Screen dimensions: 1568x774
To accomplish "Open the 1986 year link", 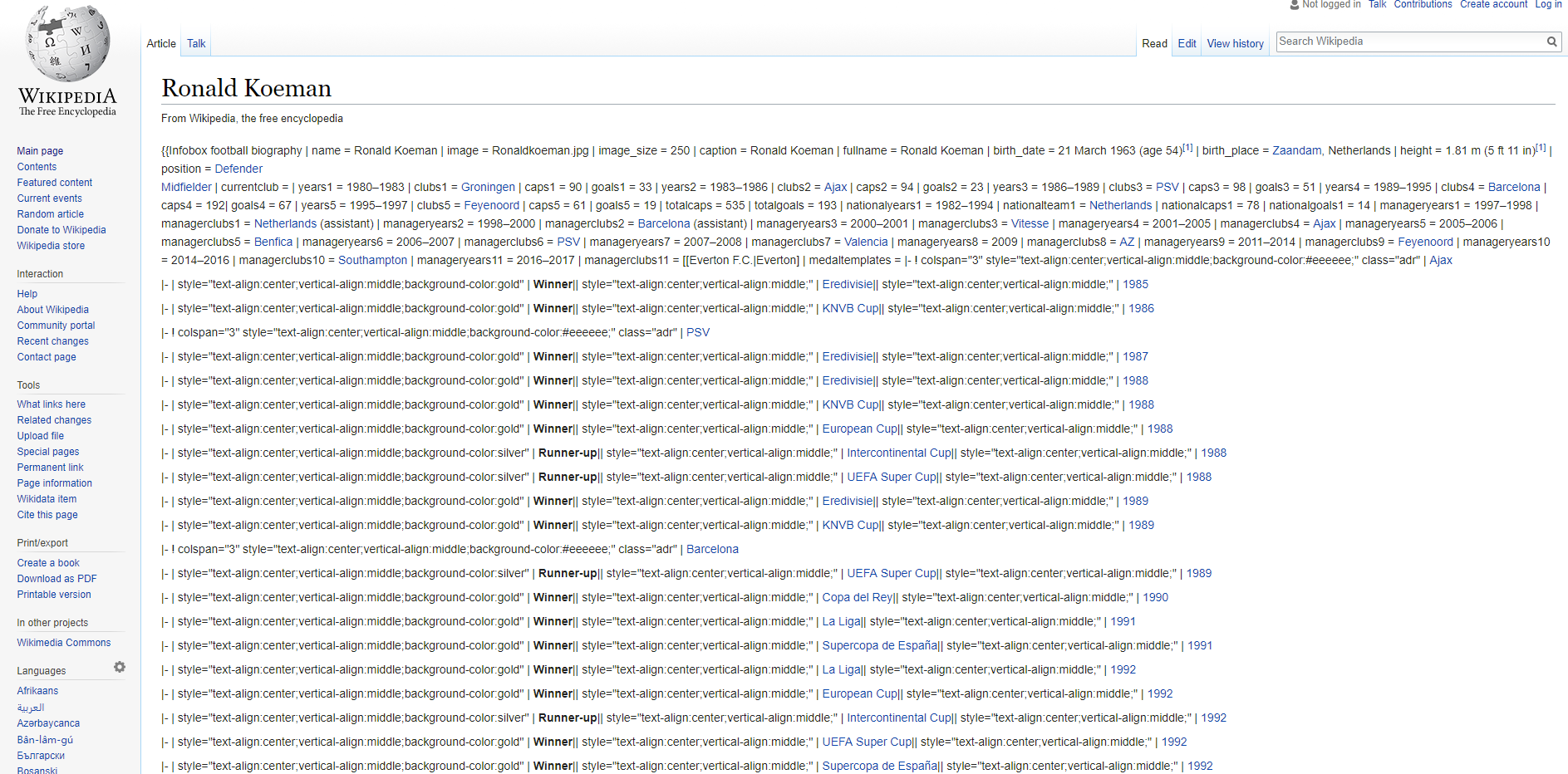I will tap(1141, 308).
